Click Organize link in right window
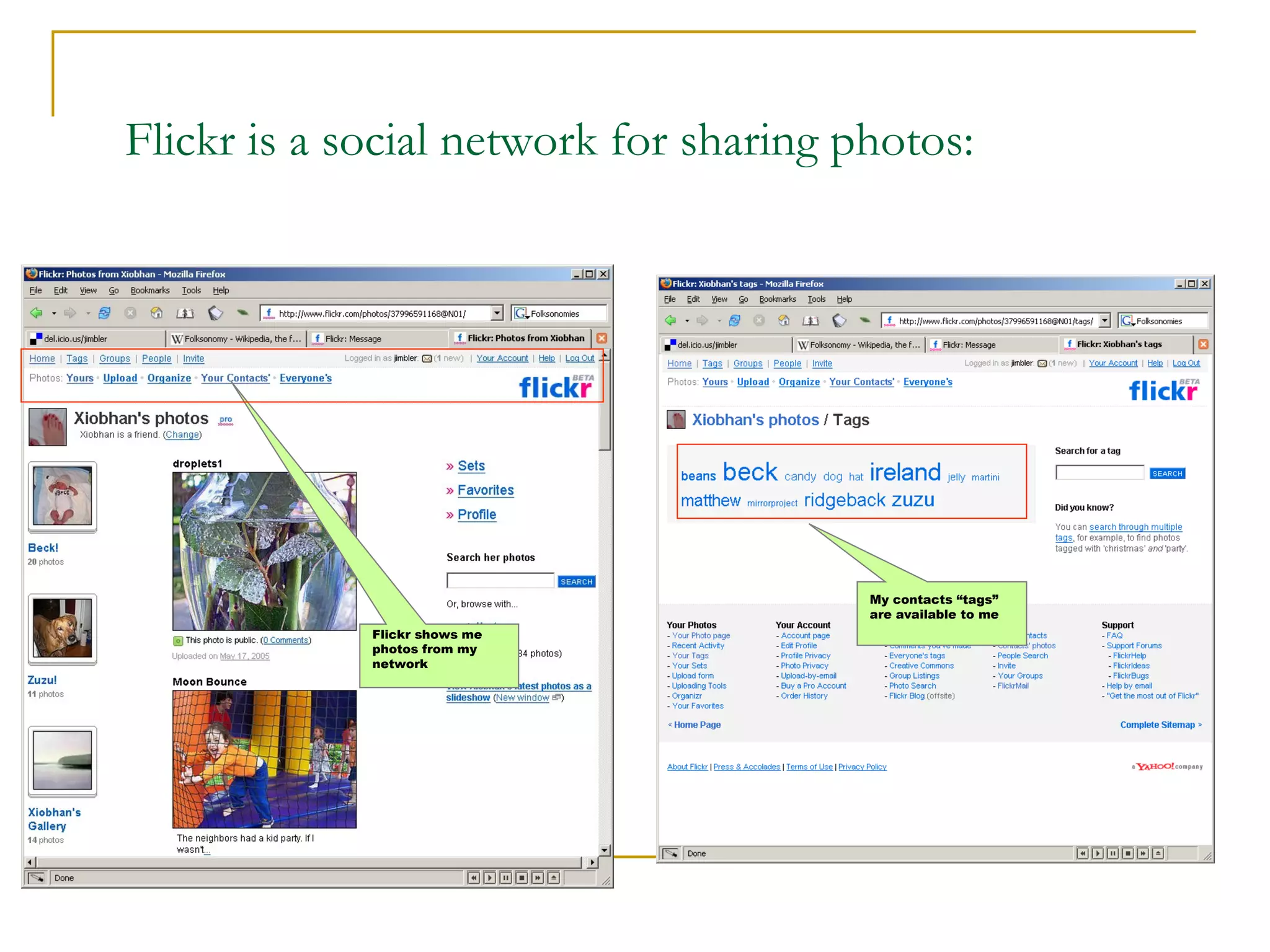Image resolution: width=1270 pixels, height=952 pixels. click(799, 382)
